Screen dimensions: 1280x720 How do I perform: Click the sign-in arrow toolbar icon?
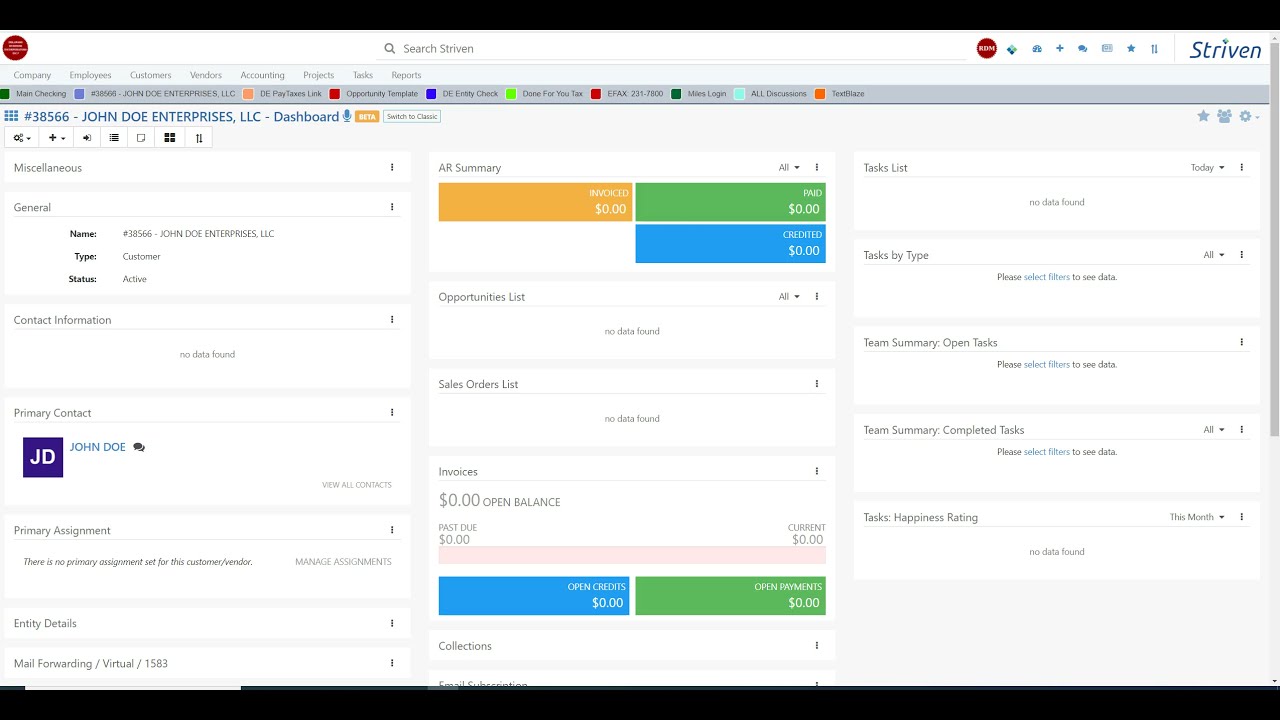(87, 138)
